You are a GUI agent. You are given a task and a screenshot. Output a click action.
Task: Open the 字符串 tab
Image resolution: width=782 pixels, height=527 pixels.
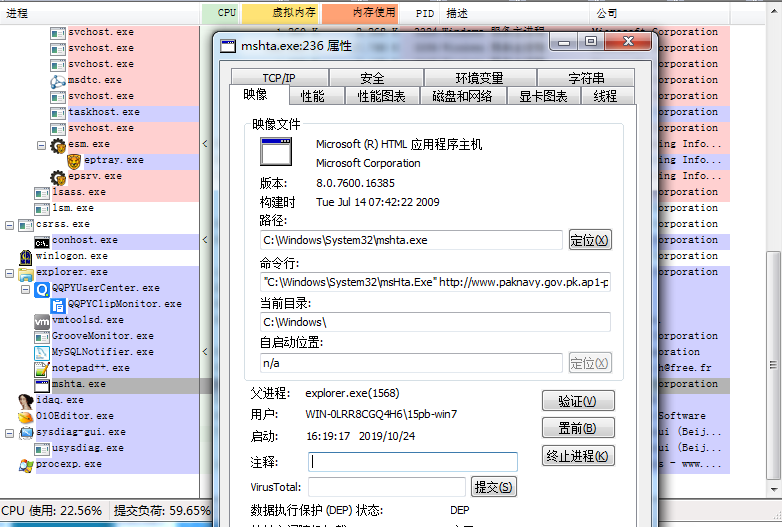(x=586, y=78)
